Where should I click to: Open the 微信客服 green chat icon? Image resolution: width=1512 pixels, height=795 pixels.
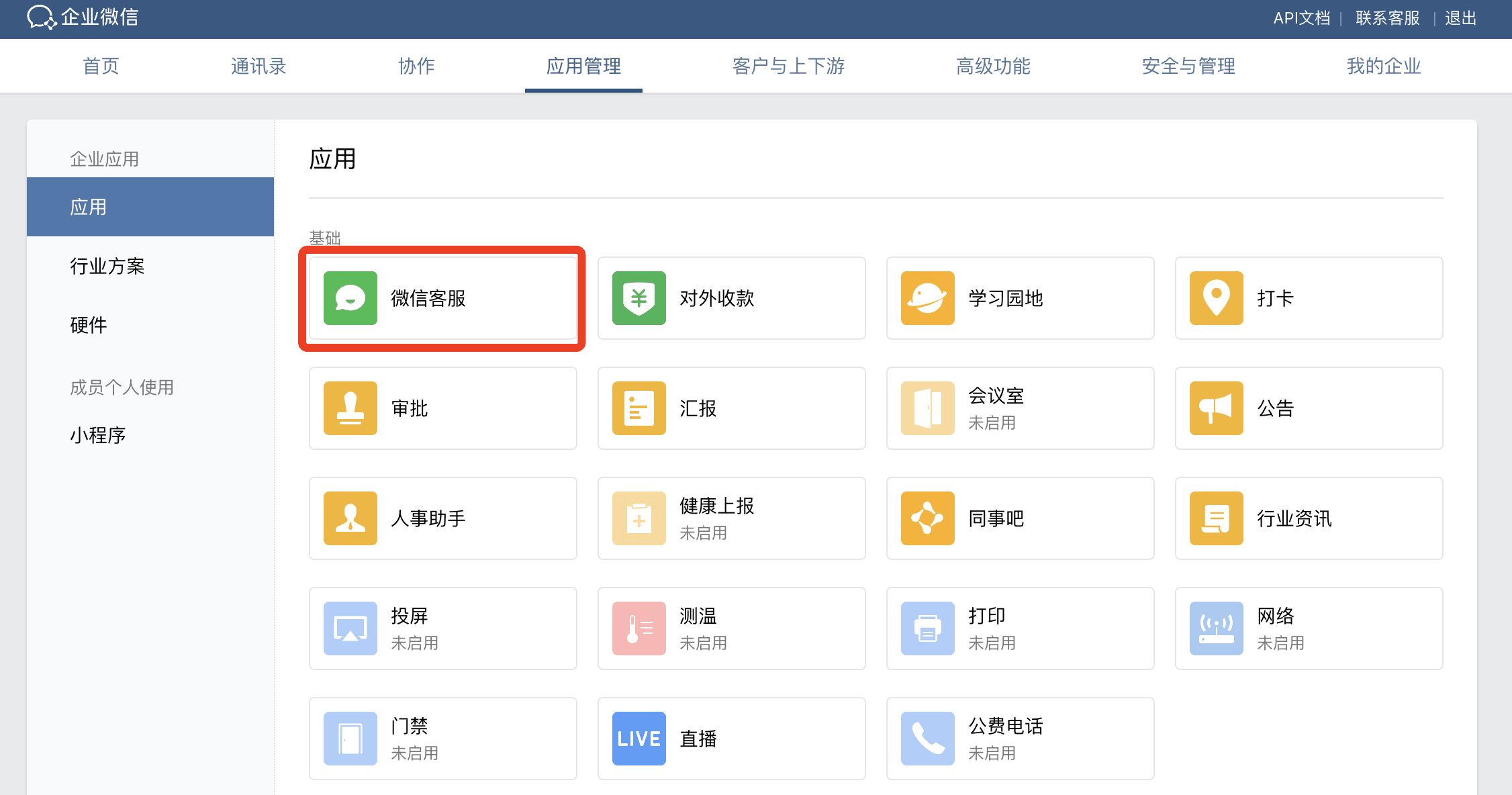click(x=350, y=298)
